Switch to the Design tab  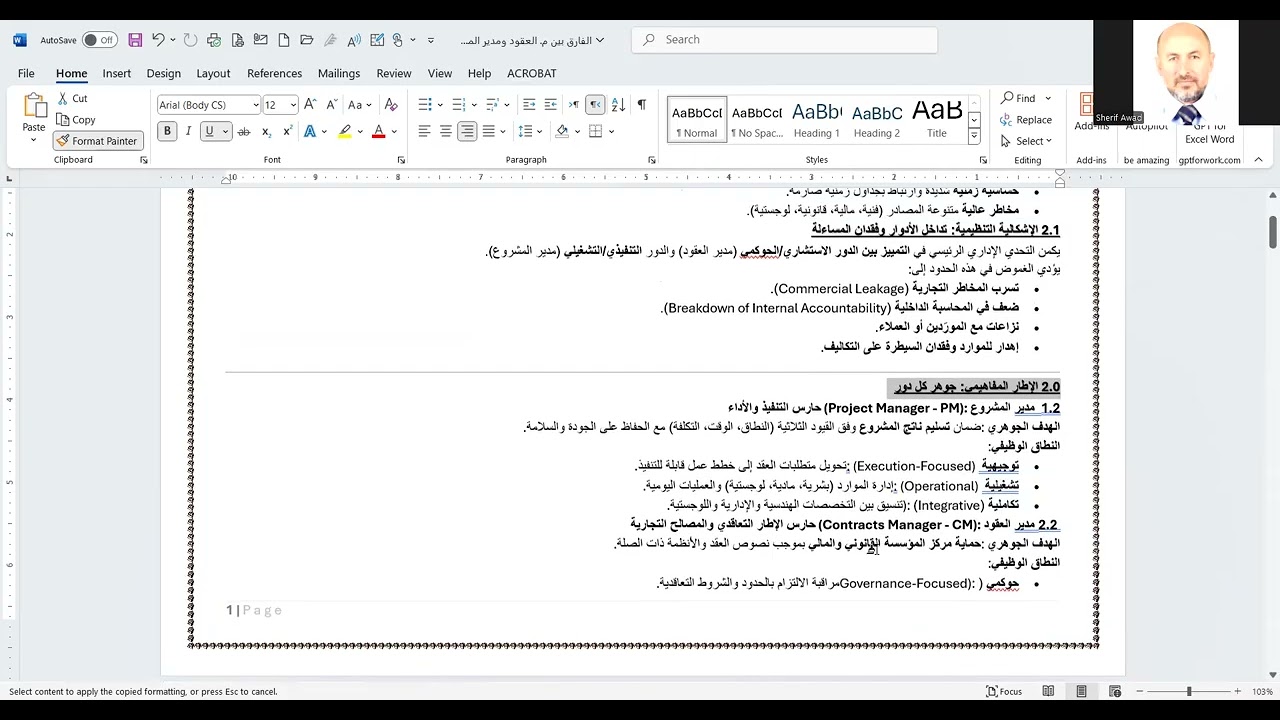[x=163, y=73]
